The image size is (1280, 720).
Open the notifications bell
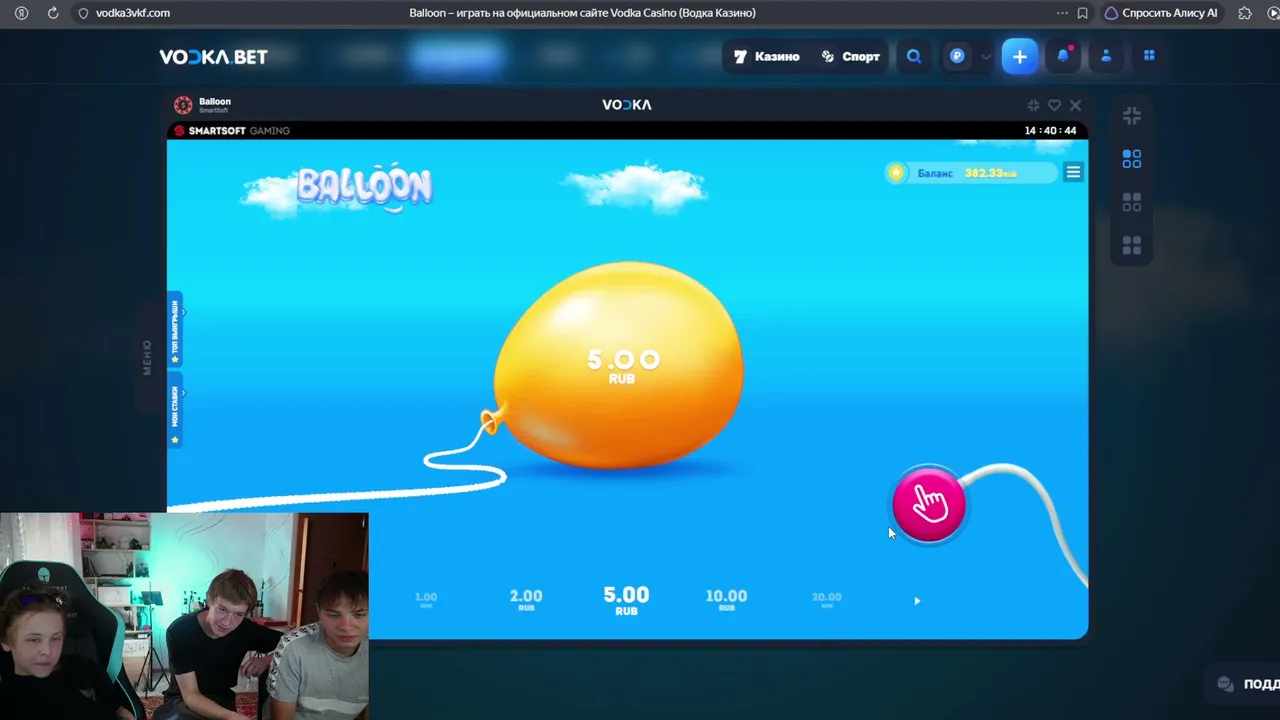point(1063,56)
